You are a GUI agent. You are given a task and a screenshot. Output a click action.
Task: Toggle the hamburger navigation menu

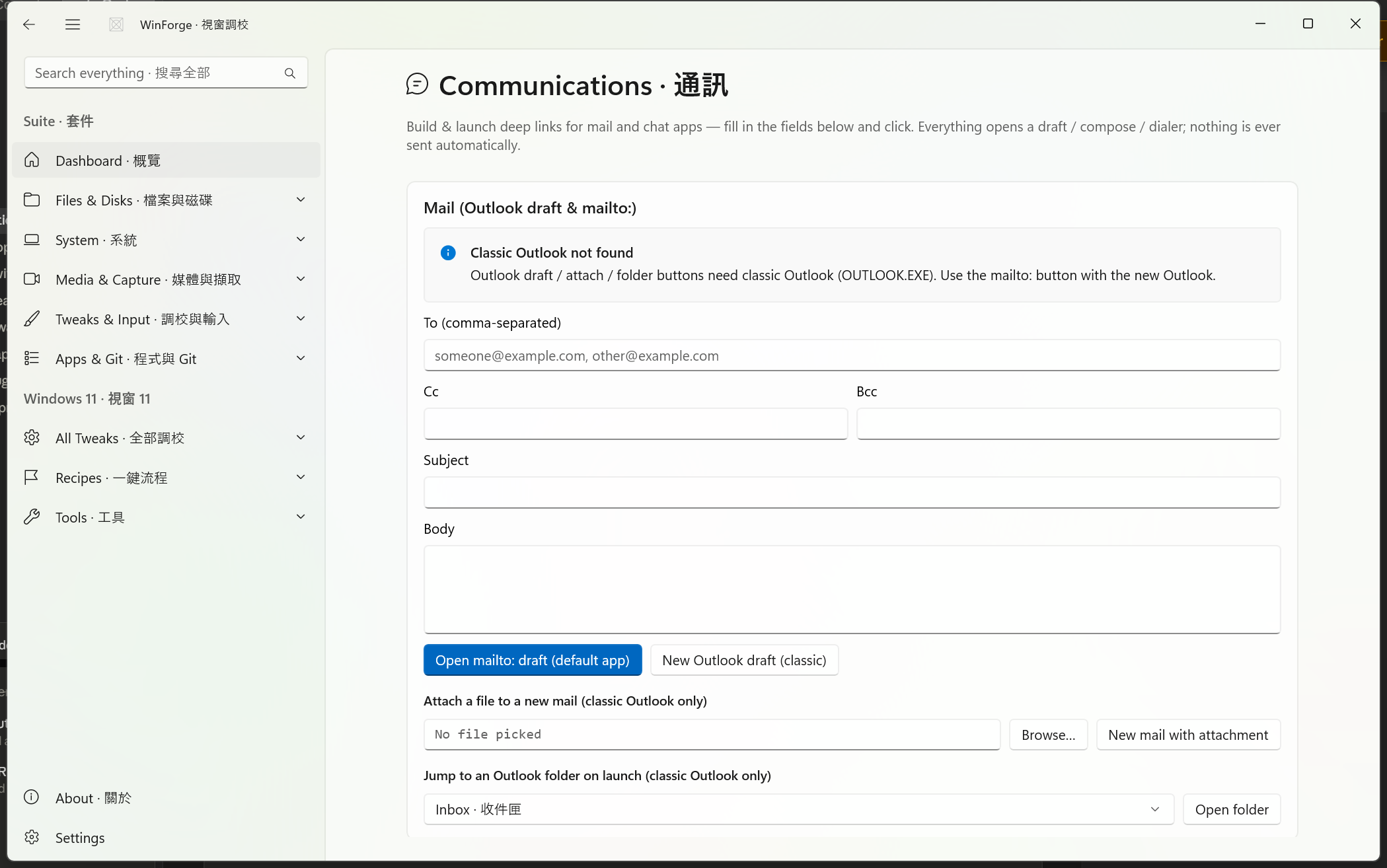coord(73,24)
